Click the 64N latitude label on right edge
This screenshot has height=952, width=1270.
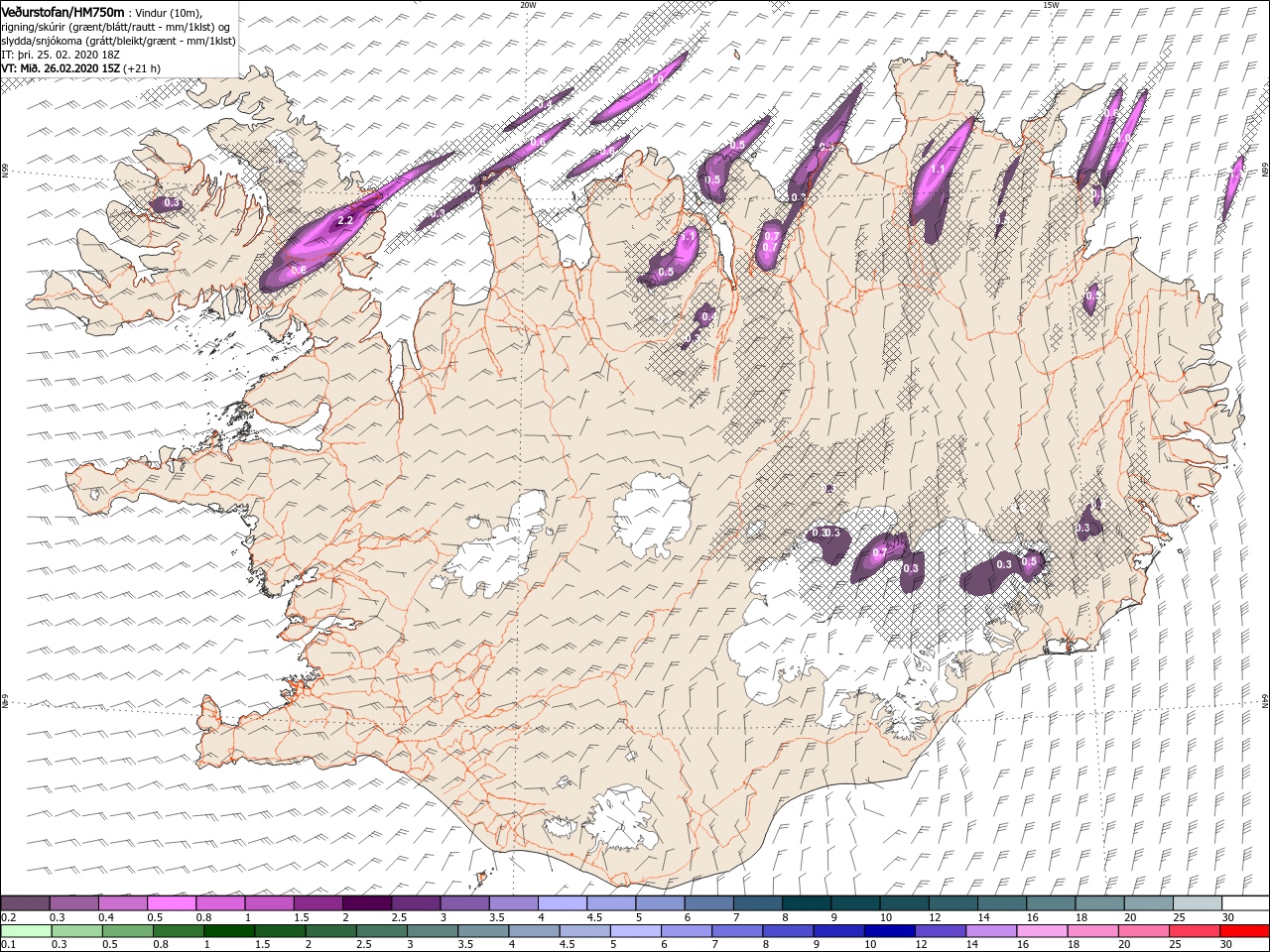(1264, 702)
